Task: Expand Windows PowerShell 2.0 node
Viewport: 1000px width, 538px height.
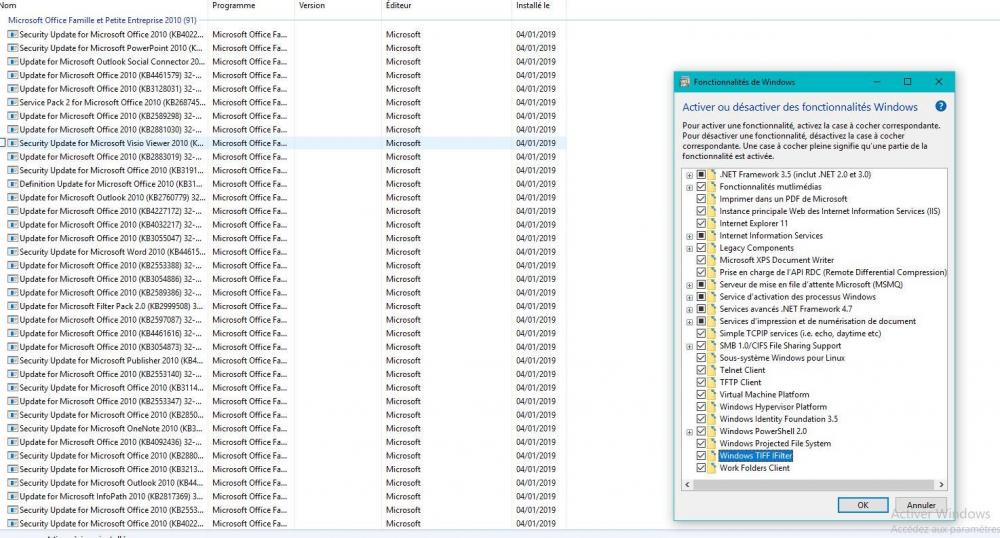Action: (689, 432)
